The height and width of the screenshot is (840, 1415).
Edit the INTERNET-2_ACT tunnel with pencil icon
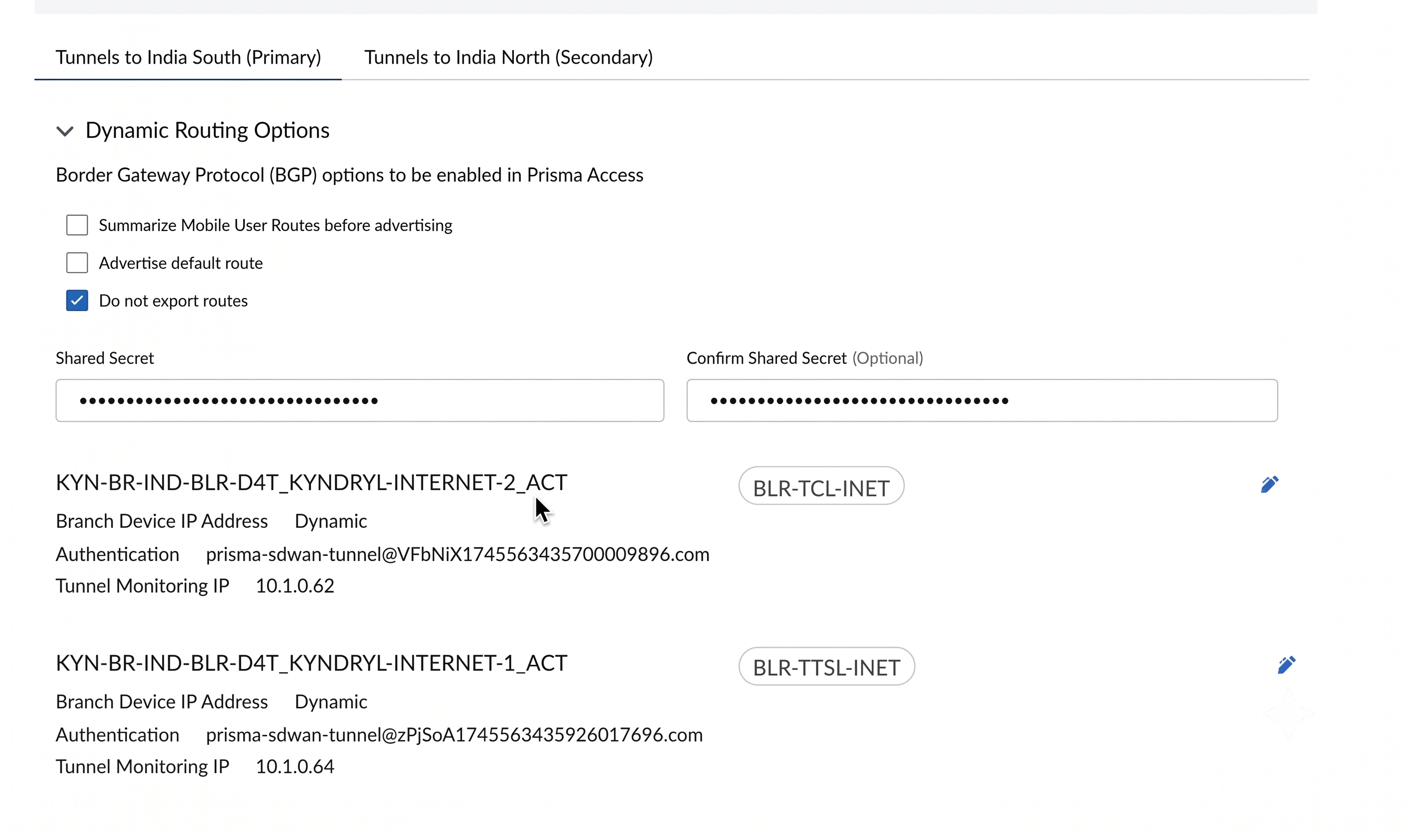pos(1269,485)
